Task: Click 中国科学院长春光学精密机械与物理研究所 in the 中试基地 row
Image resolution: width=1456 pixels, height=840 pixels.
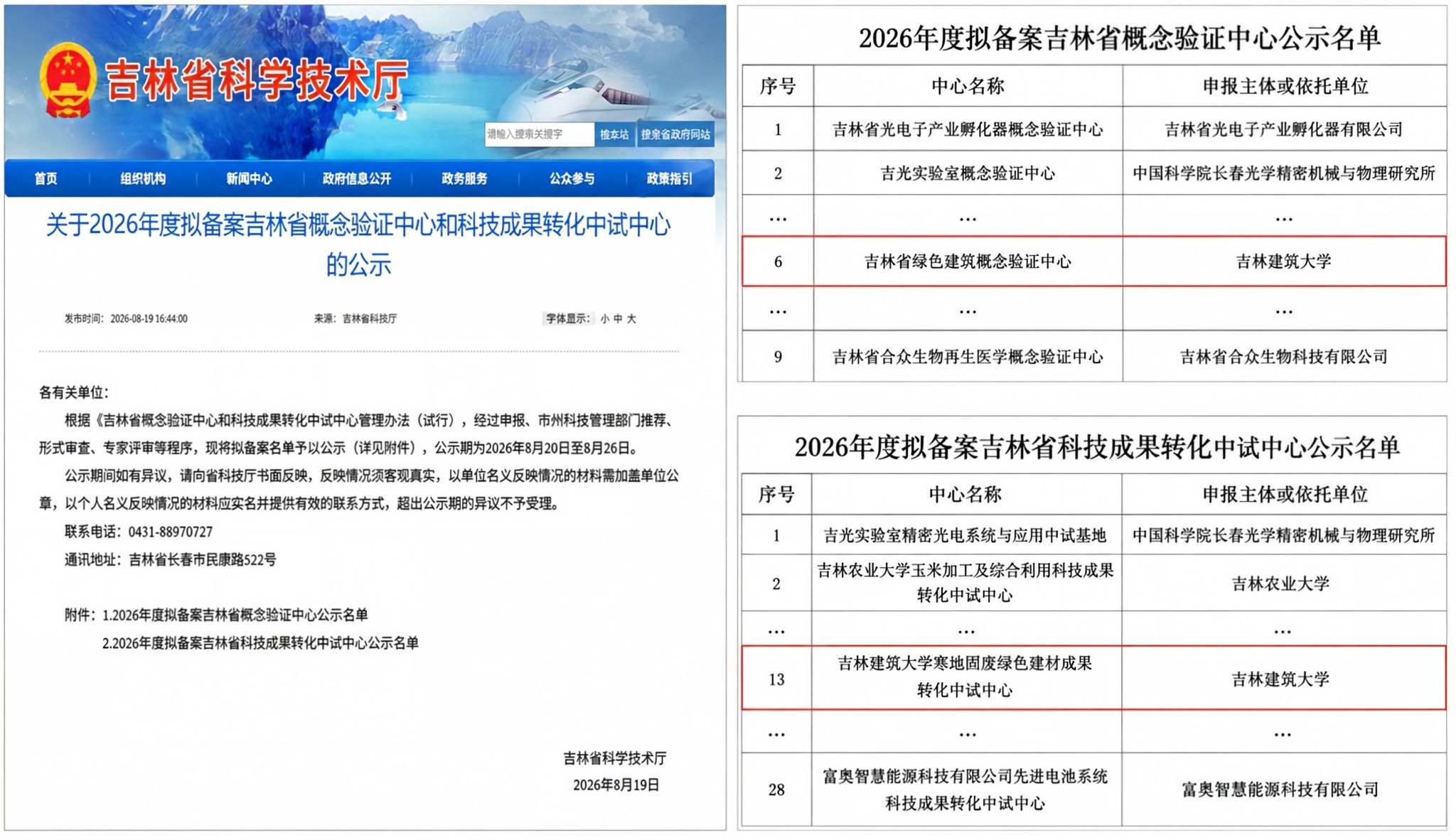Action: pyautogui.click(x=1284, y=535)
